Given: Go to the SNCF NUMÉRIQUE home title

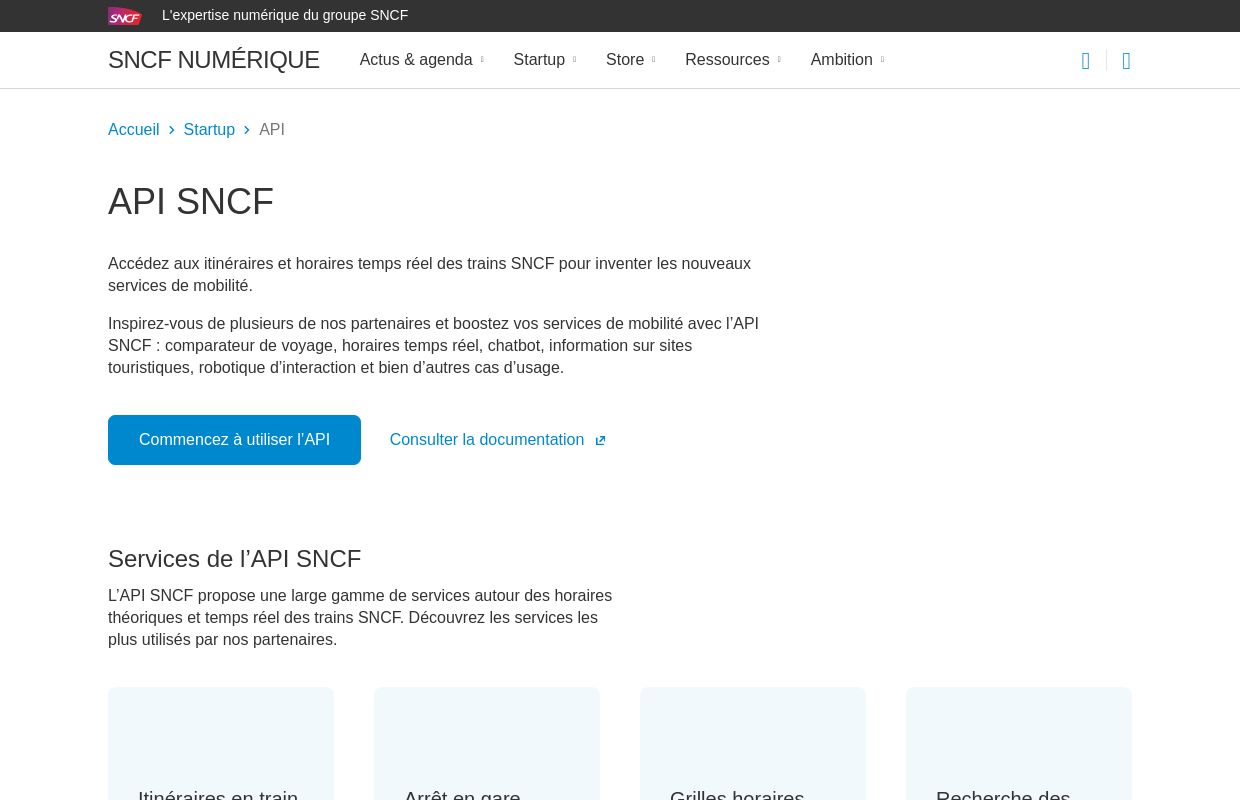Looking at the screenshot, I should pyautogui.click(x=214, y=60).
